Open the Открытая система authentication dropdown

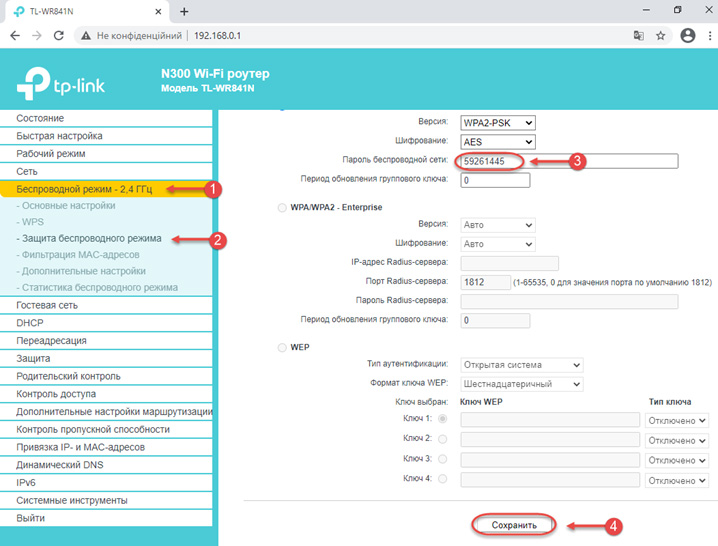tap(521, 365)
